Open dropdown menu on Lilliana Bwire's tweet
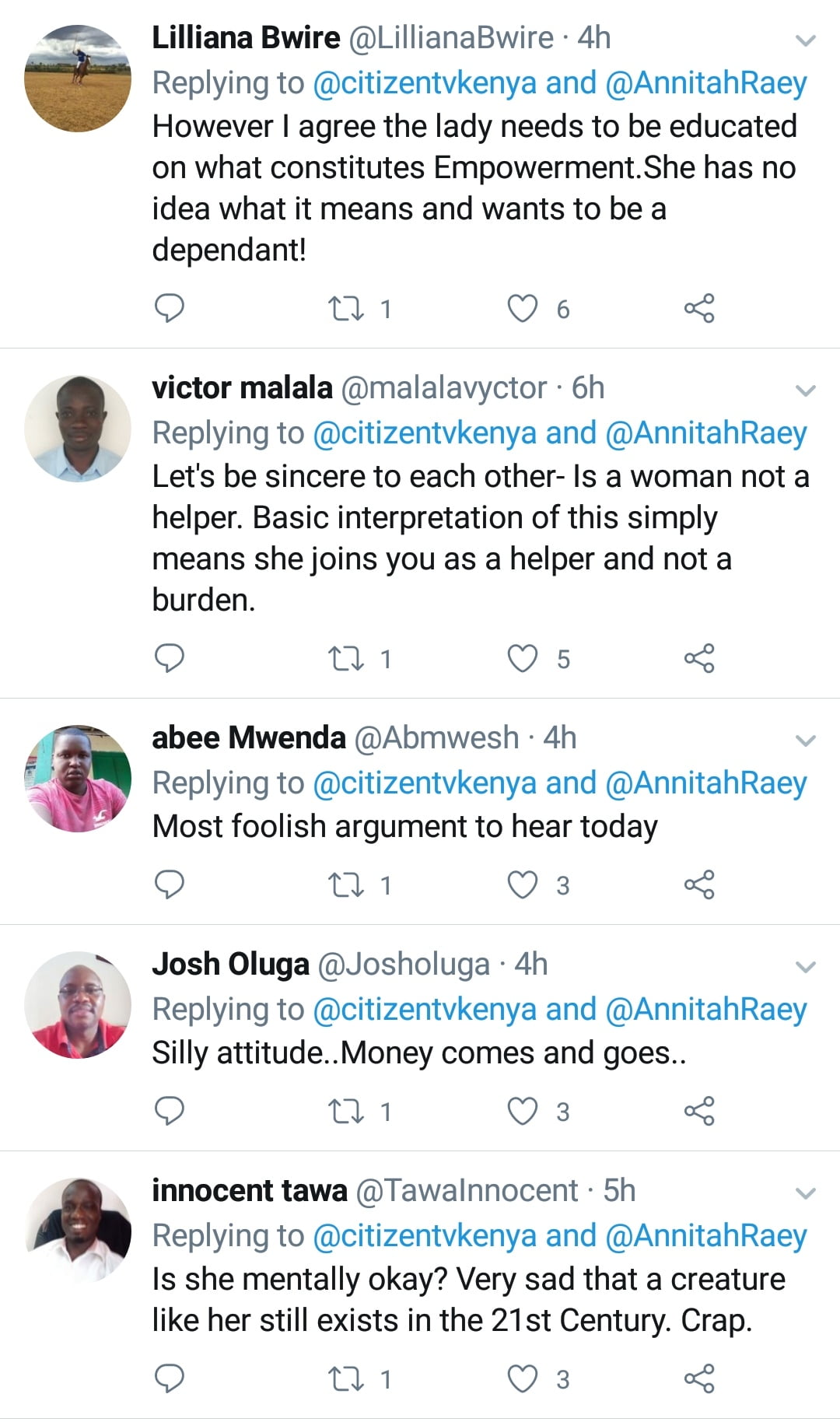 [x=806, y=40]
